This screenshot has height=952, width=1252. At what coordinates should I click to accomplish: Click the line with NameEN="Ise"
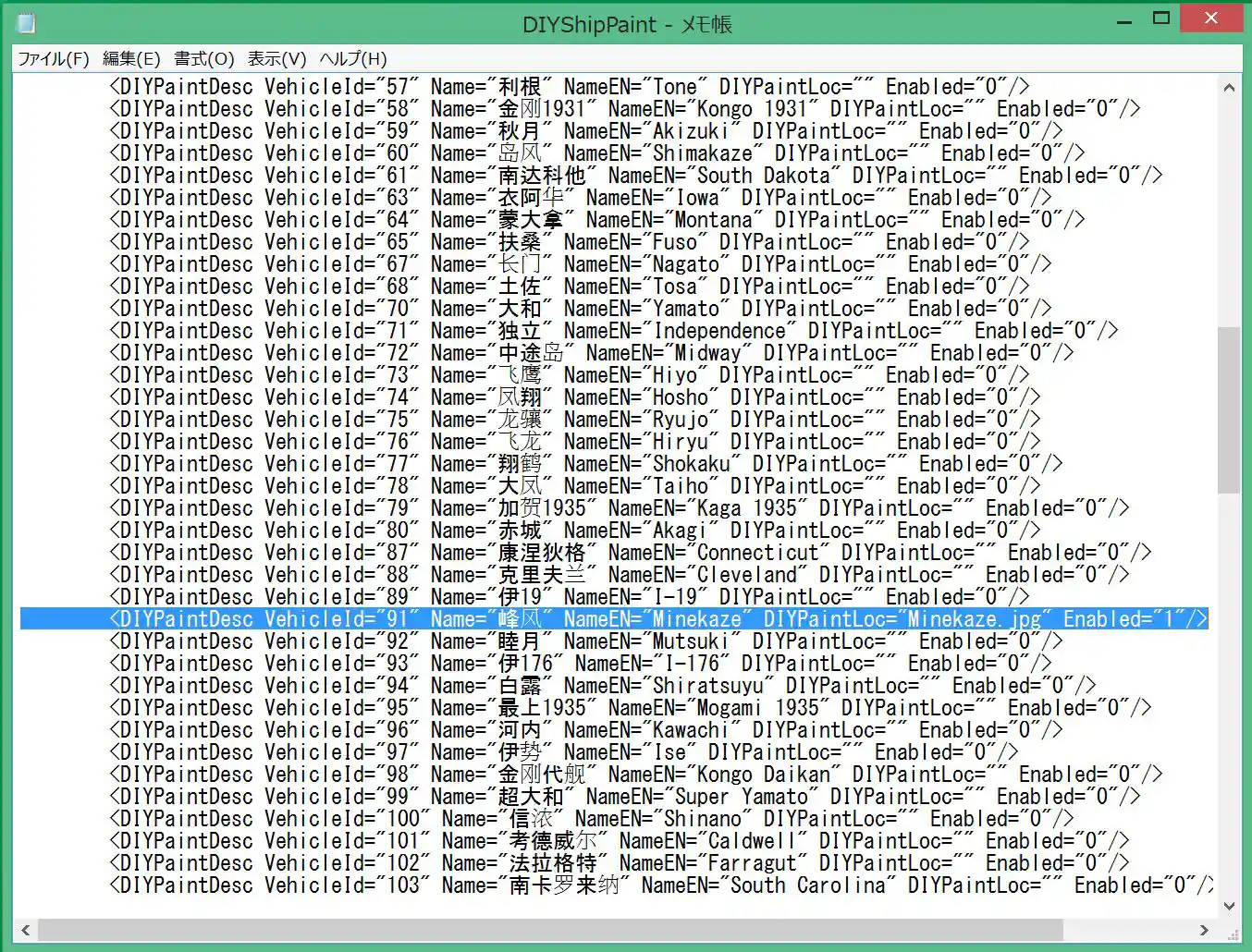point(563,752)
